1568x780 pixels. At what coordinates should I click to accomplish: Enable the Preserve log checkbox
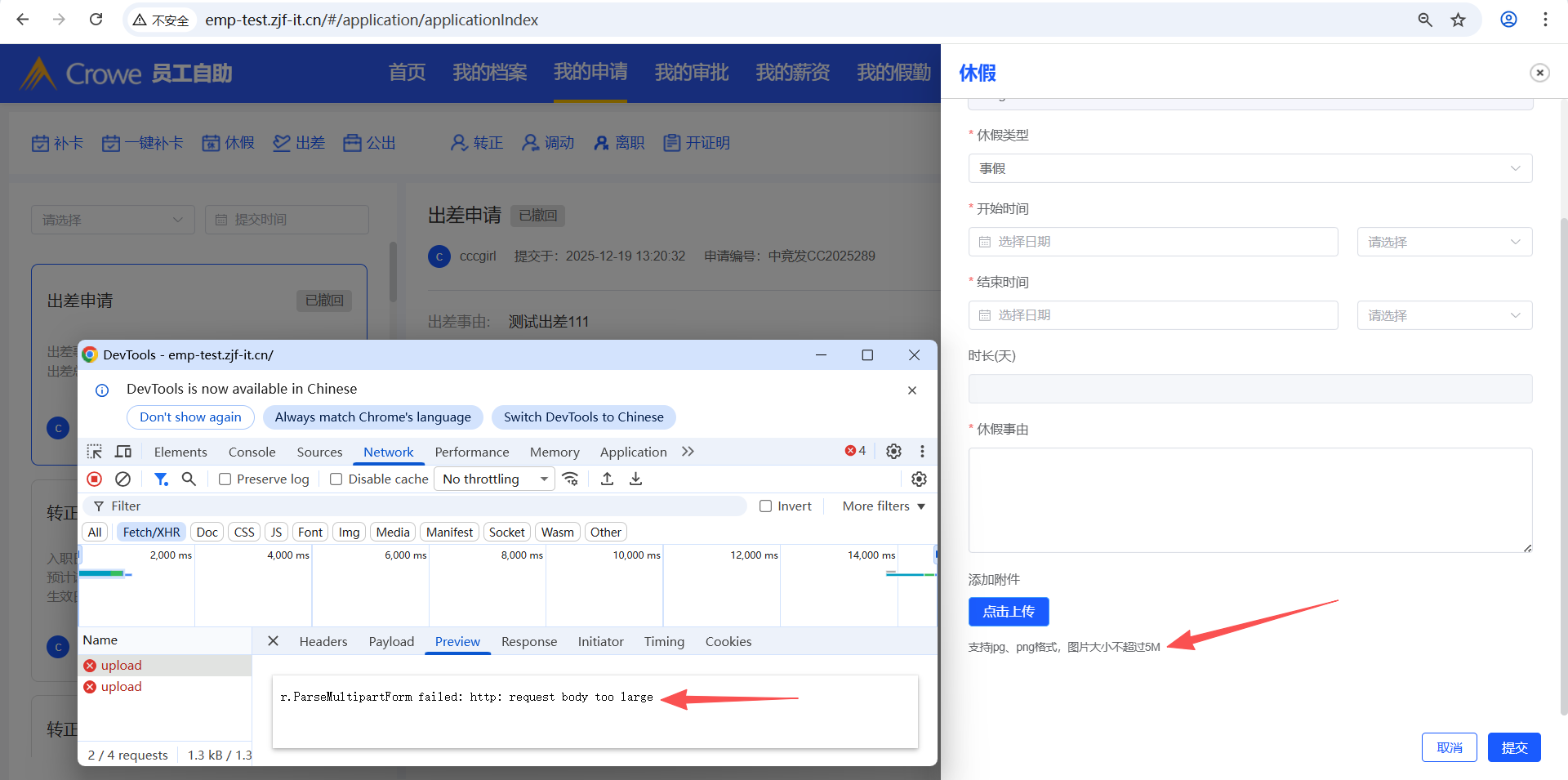(x=225, y=479)
